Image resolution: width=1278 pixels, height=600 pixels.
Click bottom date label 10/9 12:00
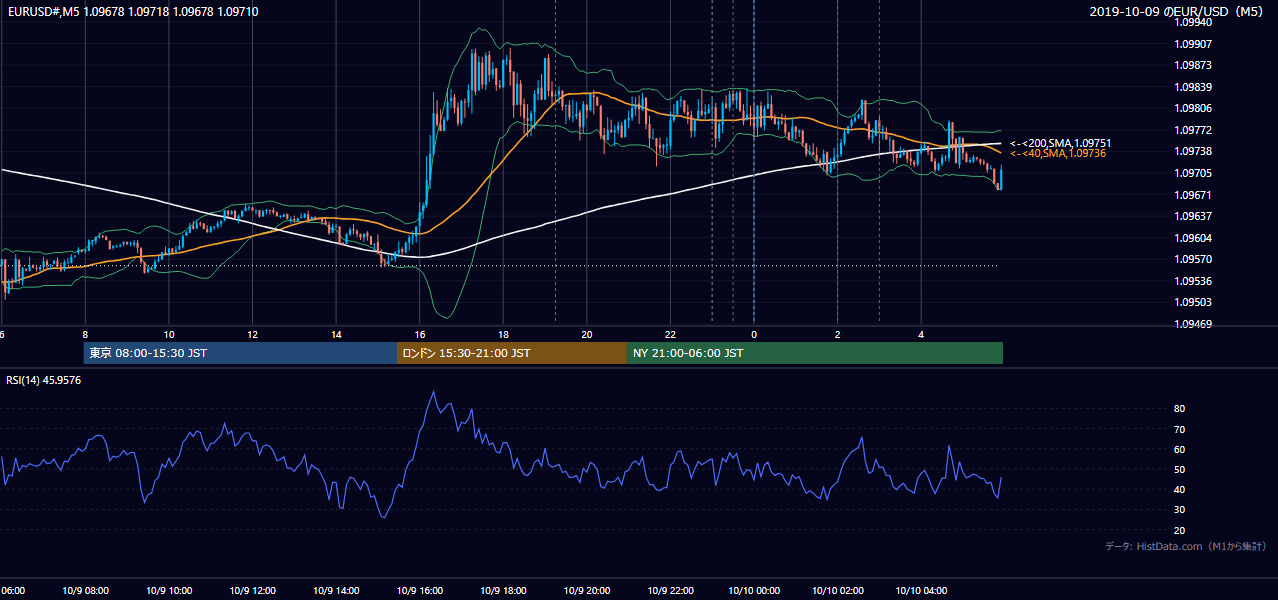[251, 591]
